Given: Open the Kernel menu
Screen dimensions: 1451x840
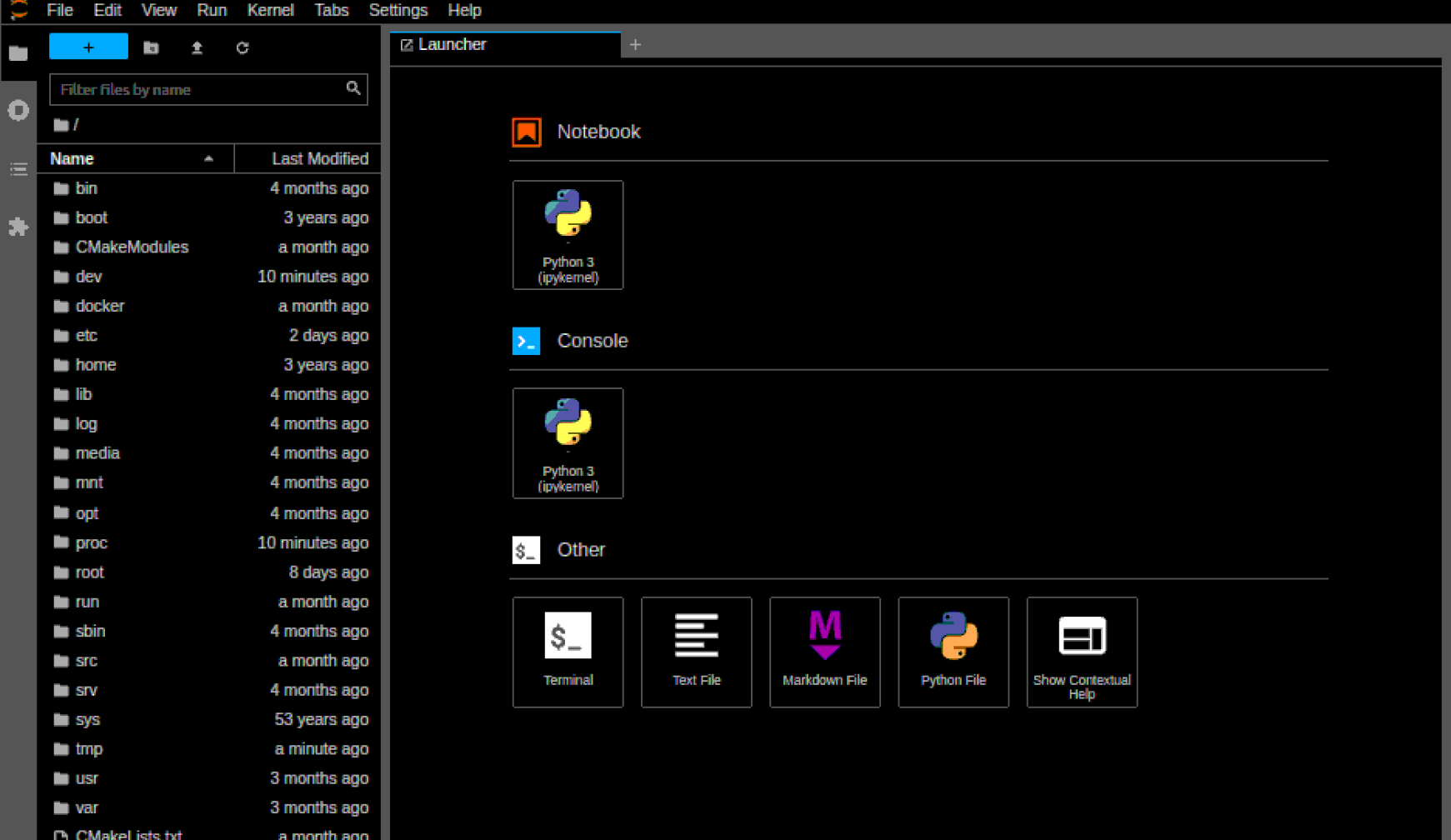Looking at the screenshot, I should click(x=270, y=10).
